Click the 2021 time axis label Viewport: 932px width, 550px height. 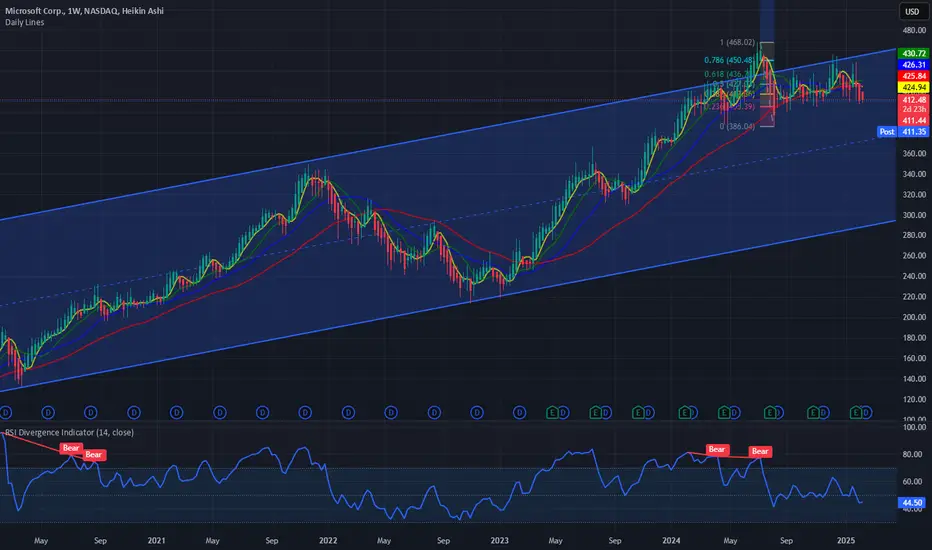point(156,540)
